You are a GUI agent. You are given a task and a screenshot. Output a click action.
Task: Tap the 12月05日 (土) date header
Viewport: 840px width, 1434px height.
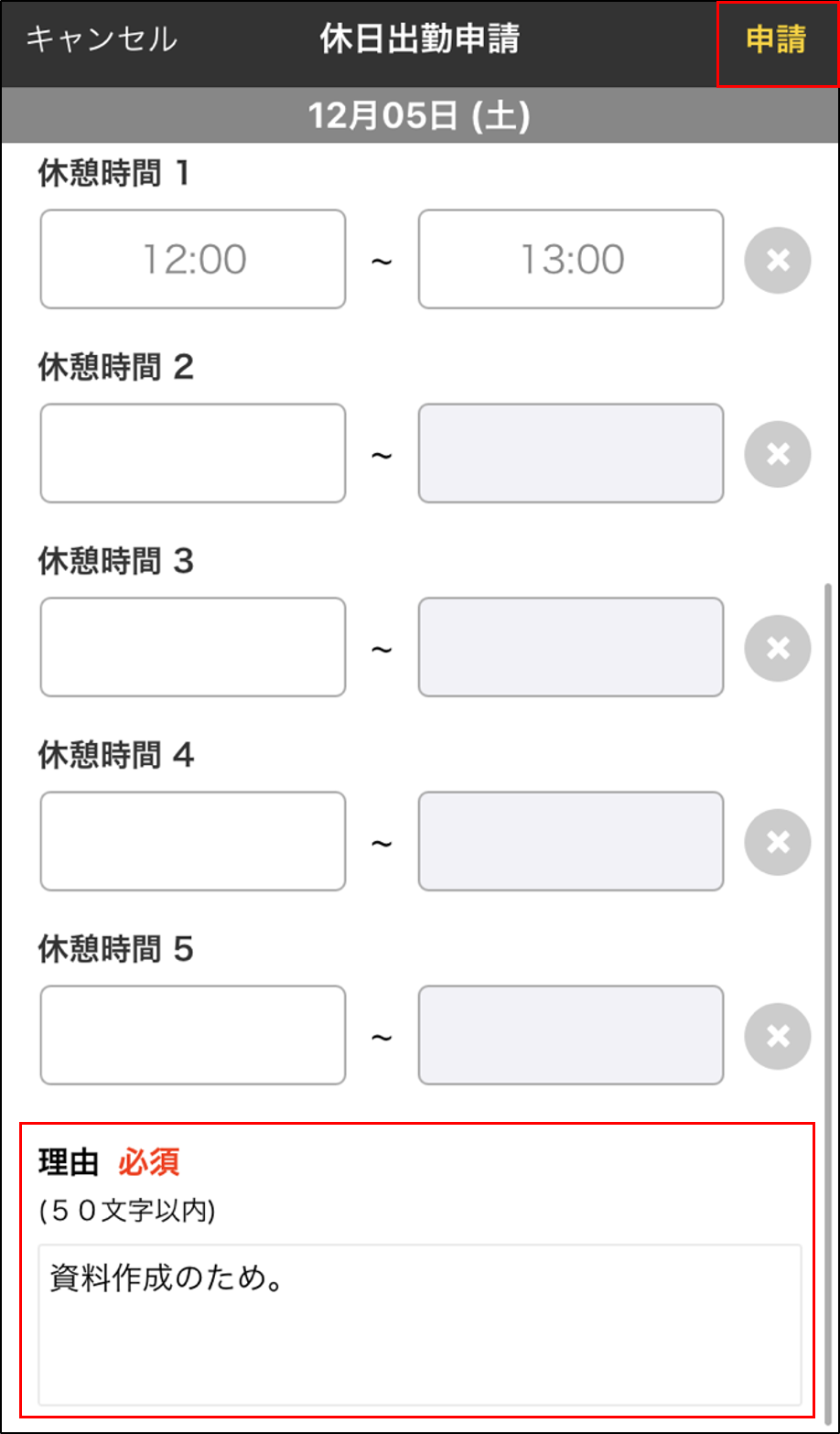420,114
